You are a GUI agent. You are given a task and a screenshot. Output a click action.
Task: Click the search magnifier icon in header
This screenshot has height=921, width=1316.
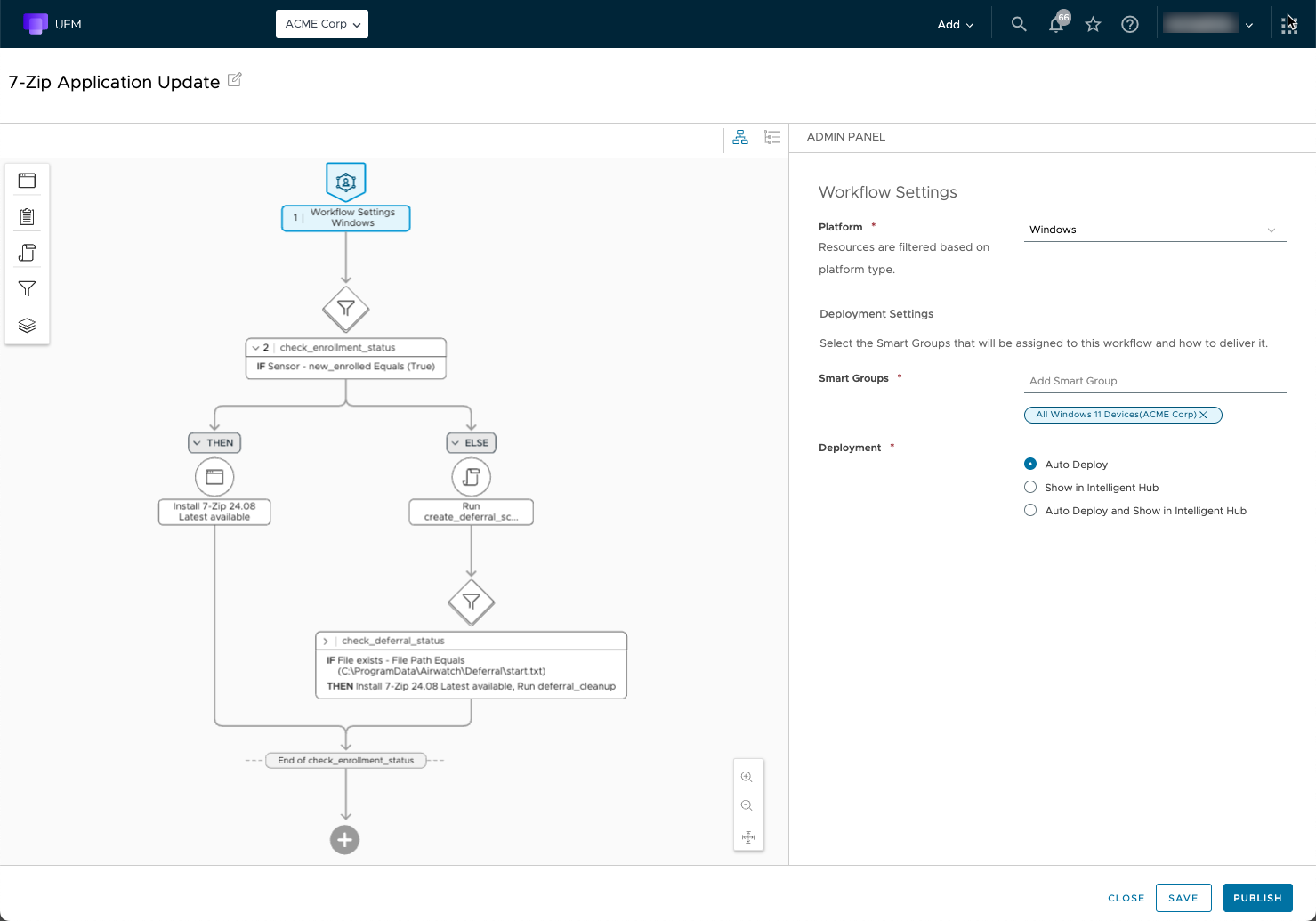click(1019, 25)
